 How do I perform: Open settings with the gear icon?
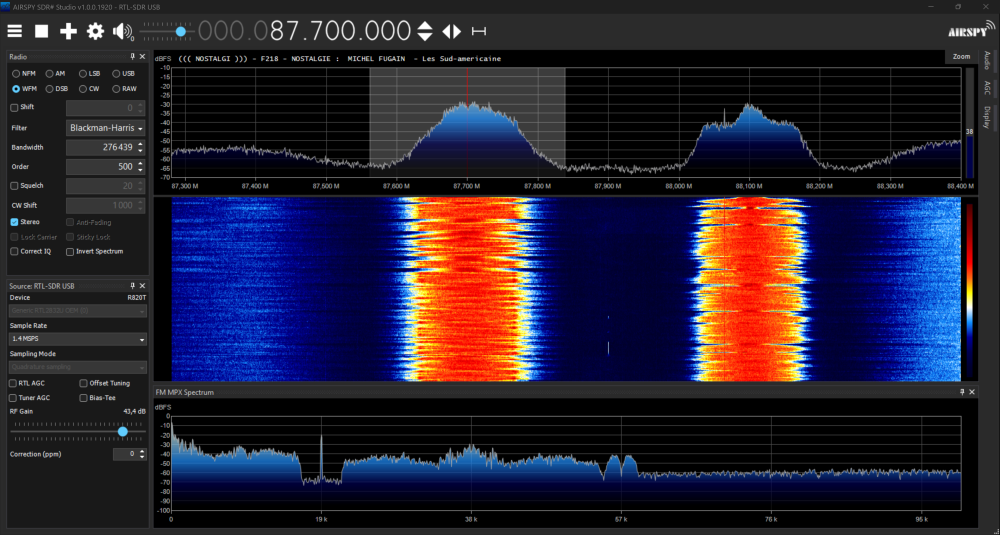tap(96, 31)
